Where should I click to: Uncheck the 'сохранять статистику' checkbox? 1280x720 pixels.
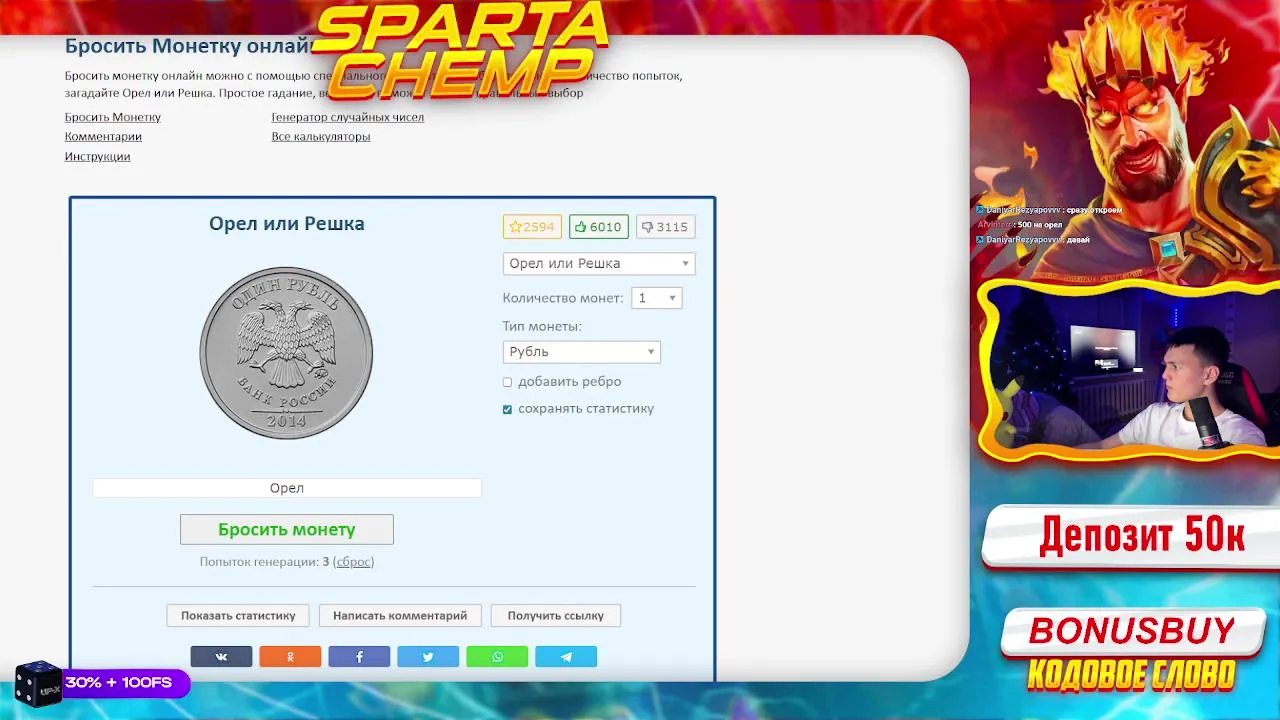click(x=507, y=409)
